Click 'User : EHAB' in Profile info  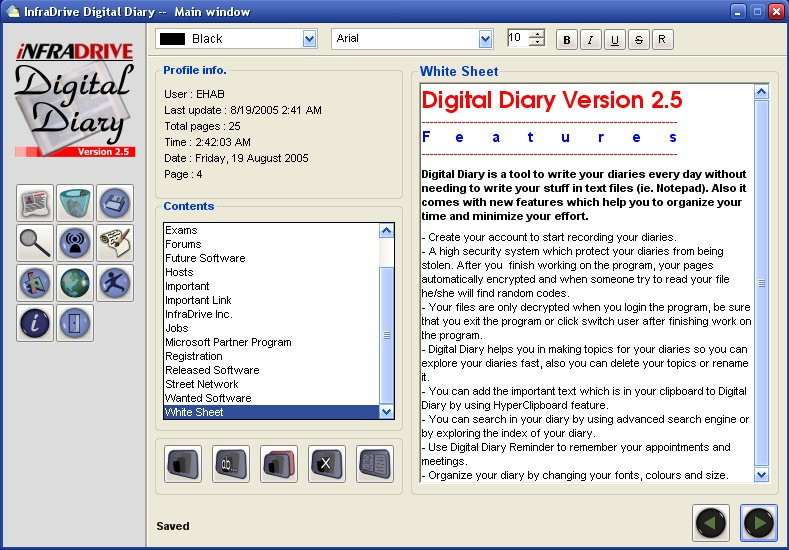194,94
